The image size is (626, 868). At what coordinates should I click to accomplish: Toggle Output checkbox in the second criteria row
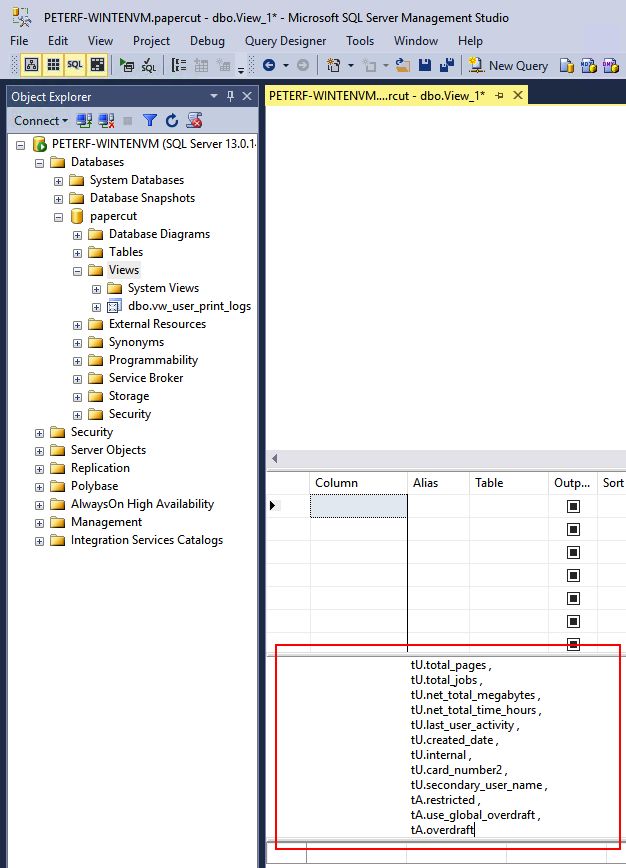(x=573, y=529)
